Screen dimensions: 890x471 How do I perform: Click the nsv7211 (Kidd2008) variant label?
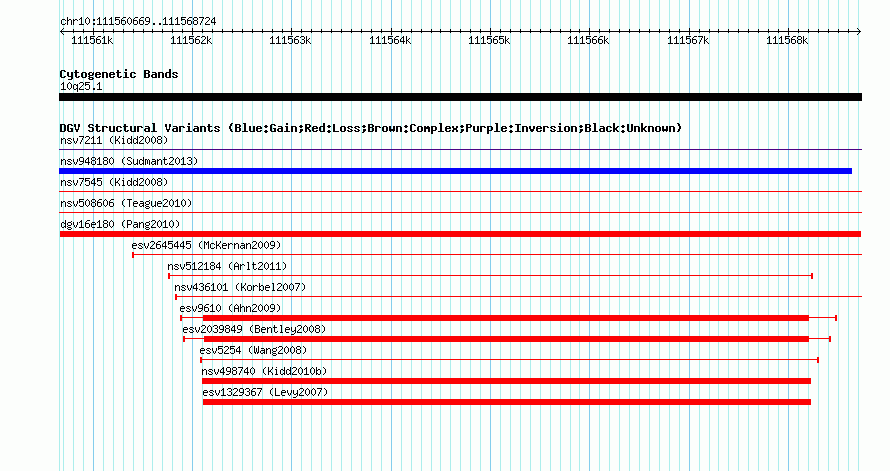pyautogui.click(x=114, y=140)
